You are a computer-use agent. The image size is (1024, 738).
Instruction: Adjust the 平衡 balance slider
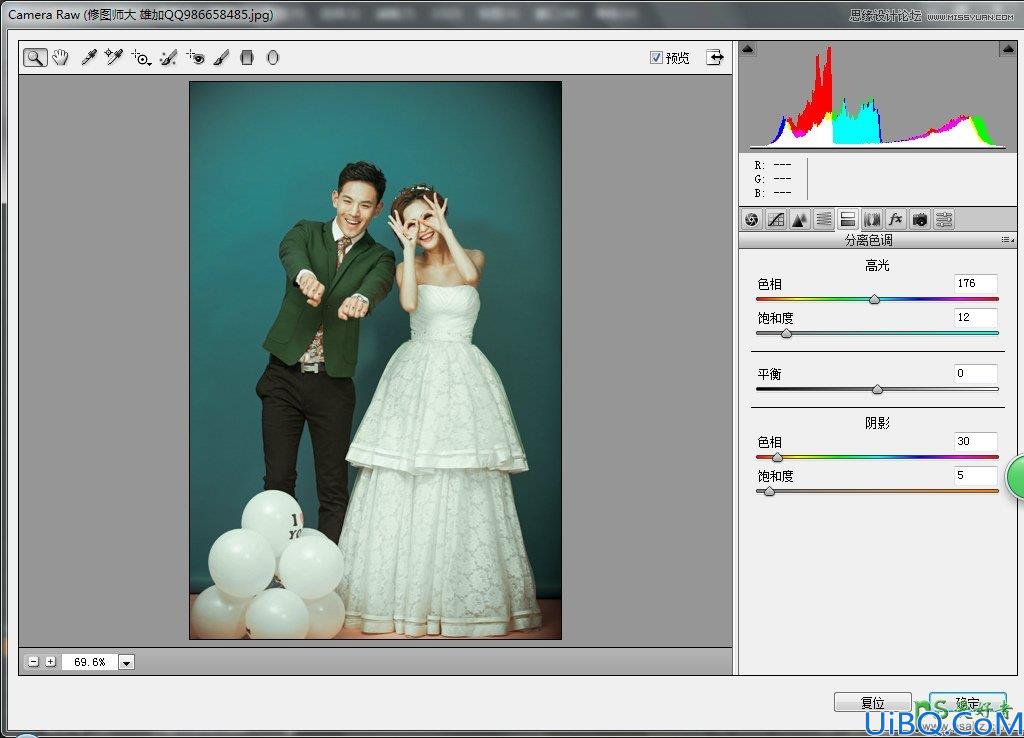point(877,389)
